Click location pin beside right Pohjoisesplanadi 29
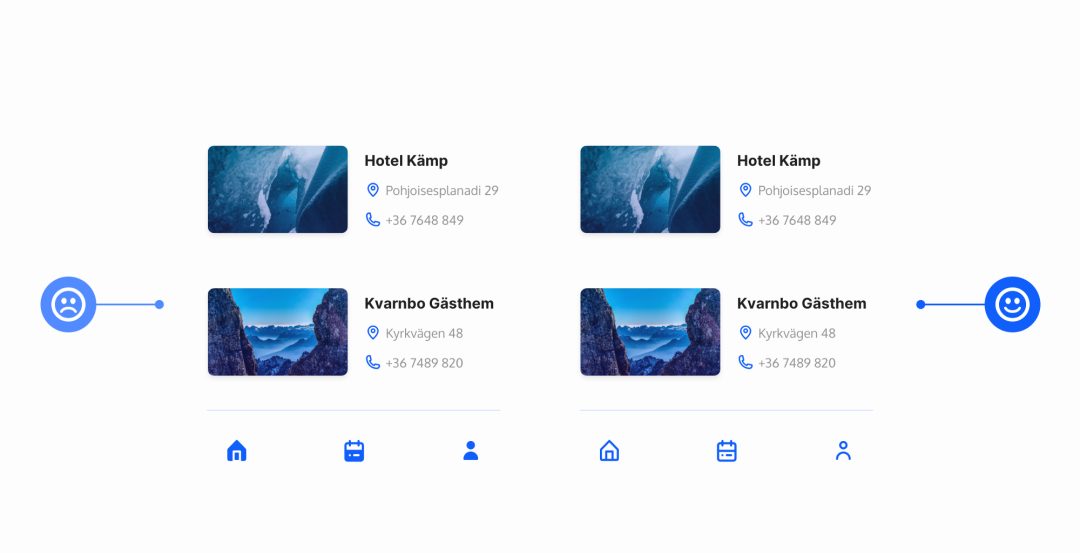The width and height of the screenshot is (1080, 553). pyautogui.click(x=745, y=190)
